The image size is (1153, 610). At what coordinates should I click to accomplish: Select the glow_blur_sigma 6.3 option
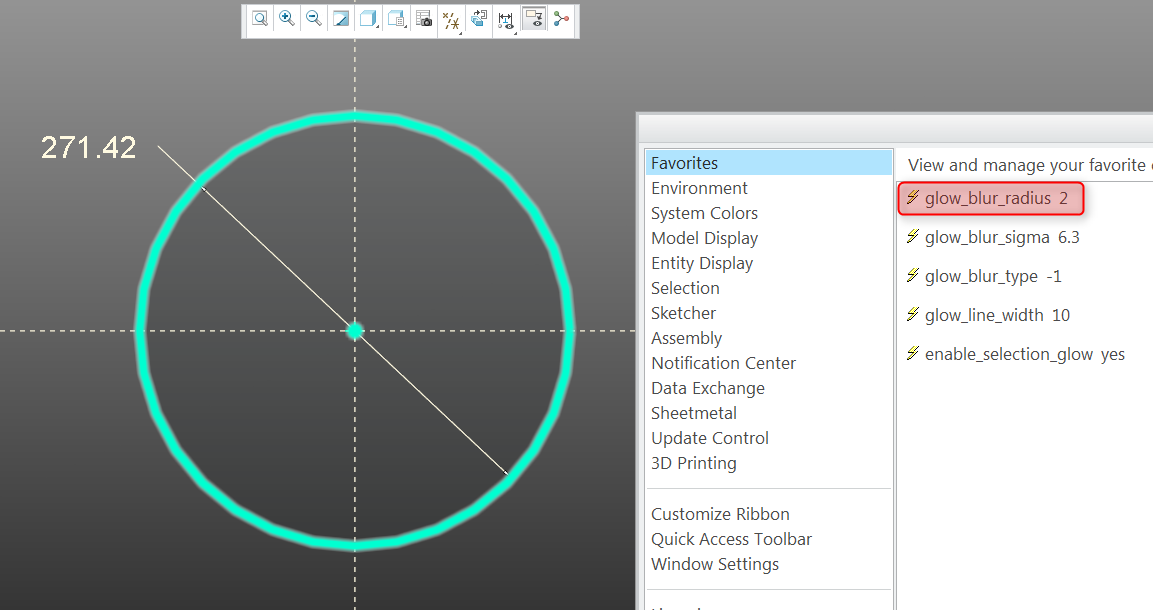point(1002,237)
